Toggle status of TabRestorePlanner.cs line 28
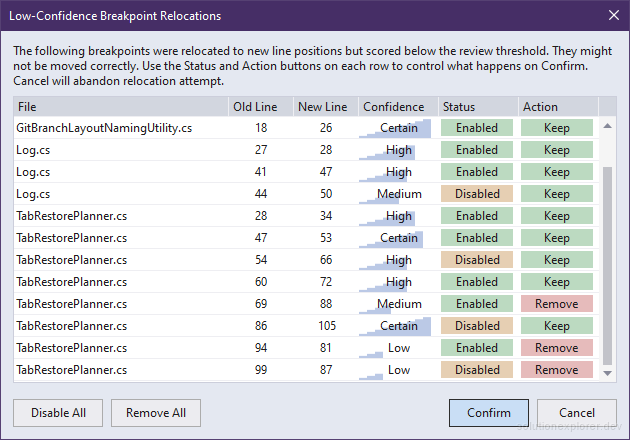The height and width of the screenshot is (440, 630). pos(477,216)
